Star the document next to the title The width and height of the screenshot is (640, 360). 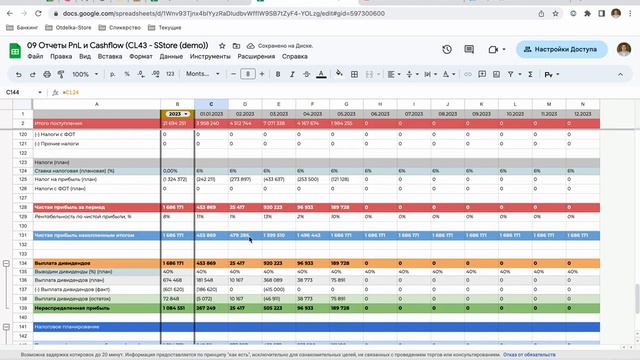222,46
